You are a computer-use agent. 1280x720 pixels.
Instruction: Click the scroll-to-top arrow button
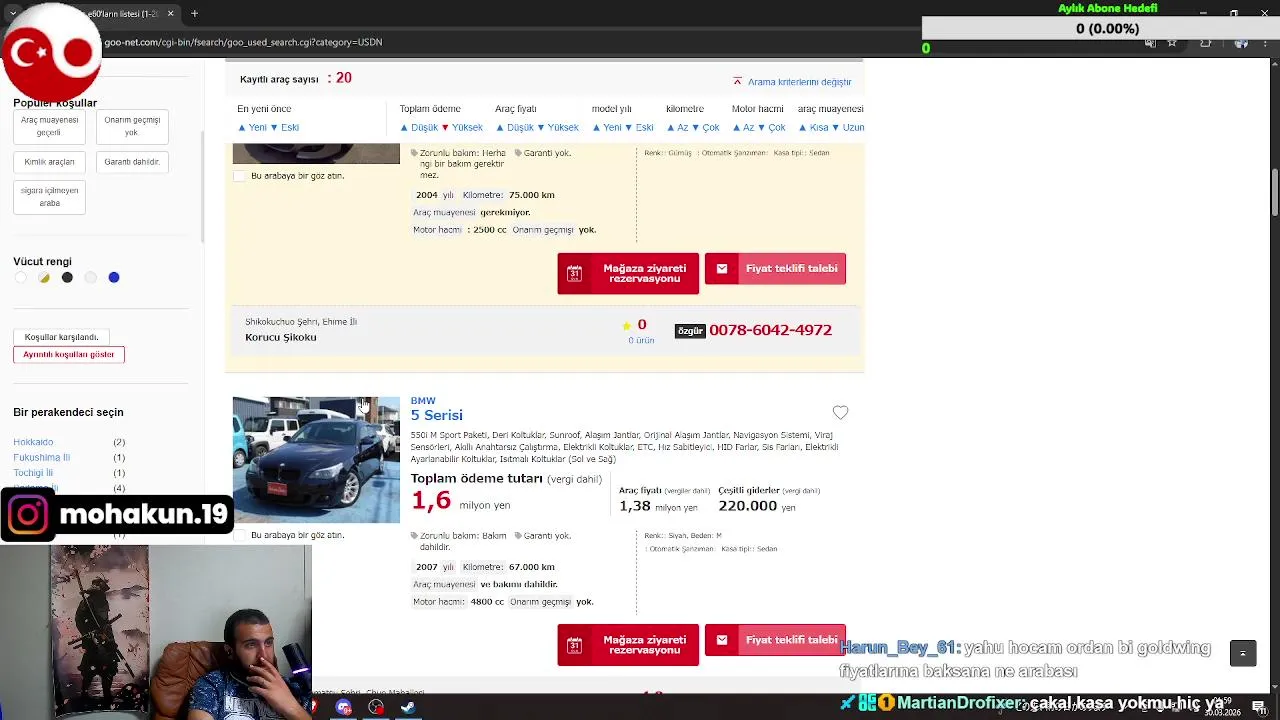[1243, 653]
